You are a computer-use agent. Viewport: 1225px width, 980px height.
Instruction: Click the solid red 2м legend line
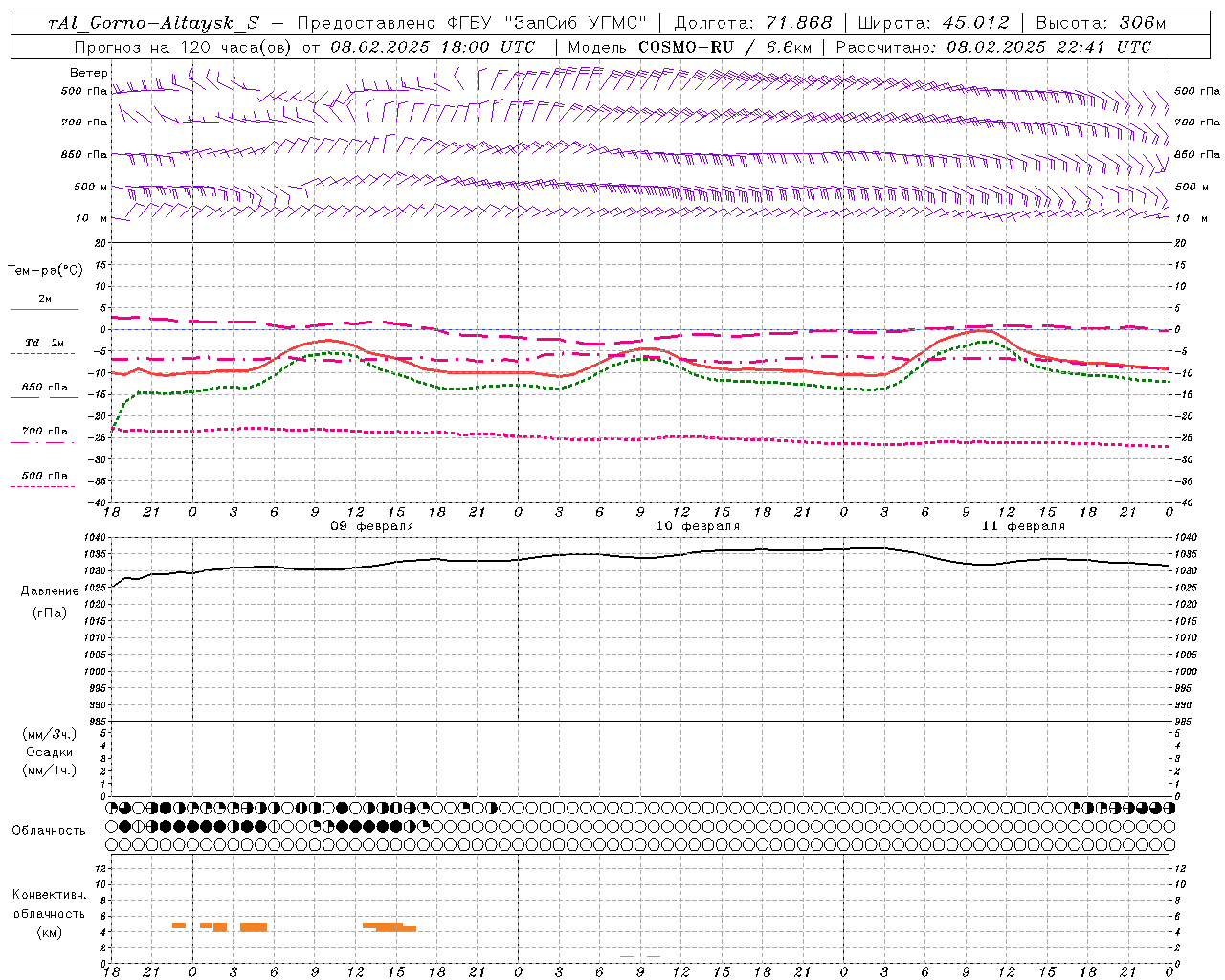point(44,309)
